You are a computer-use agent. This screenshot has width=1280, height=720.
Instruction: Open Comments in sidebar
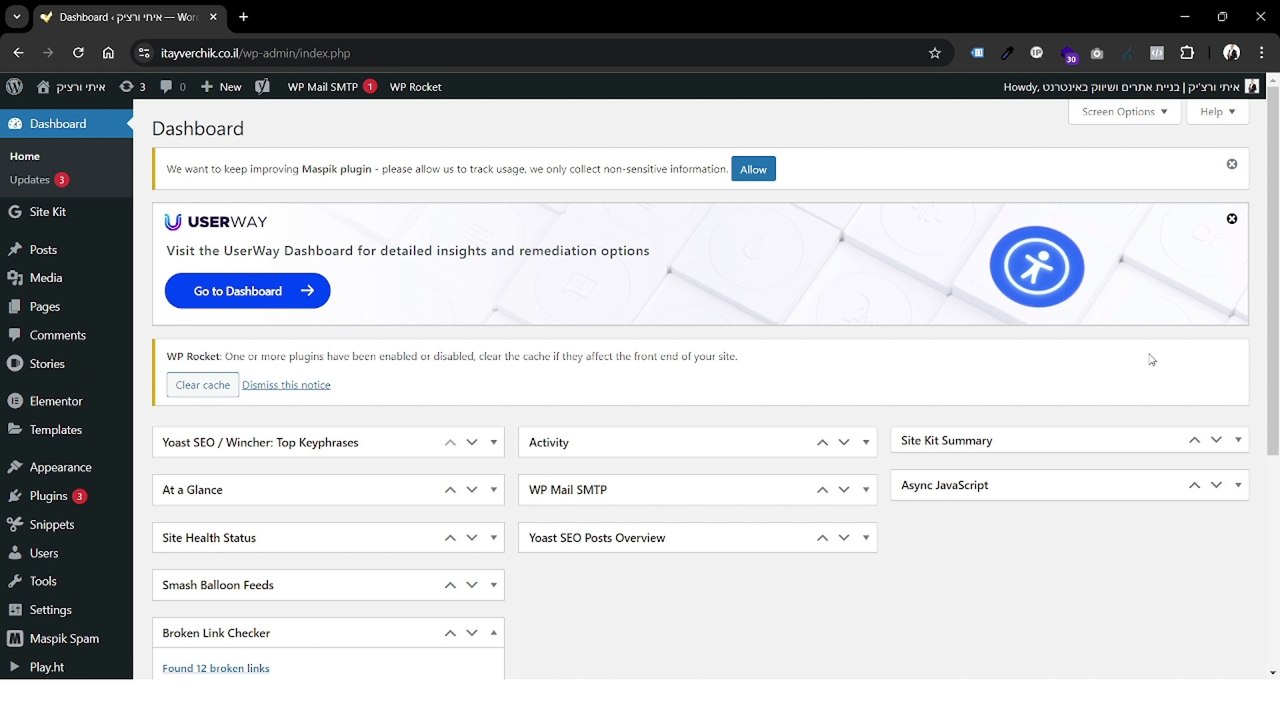click(x=66, y=335)
